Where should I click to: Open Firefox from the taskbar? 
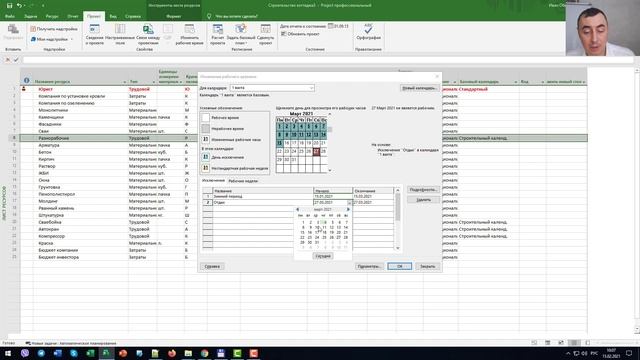[172, 353]
